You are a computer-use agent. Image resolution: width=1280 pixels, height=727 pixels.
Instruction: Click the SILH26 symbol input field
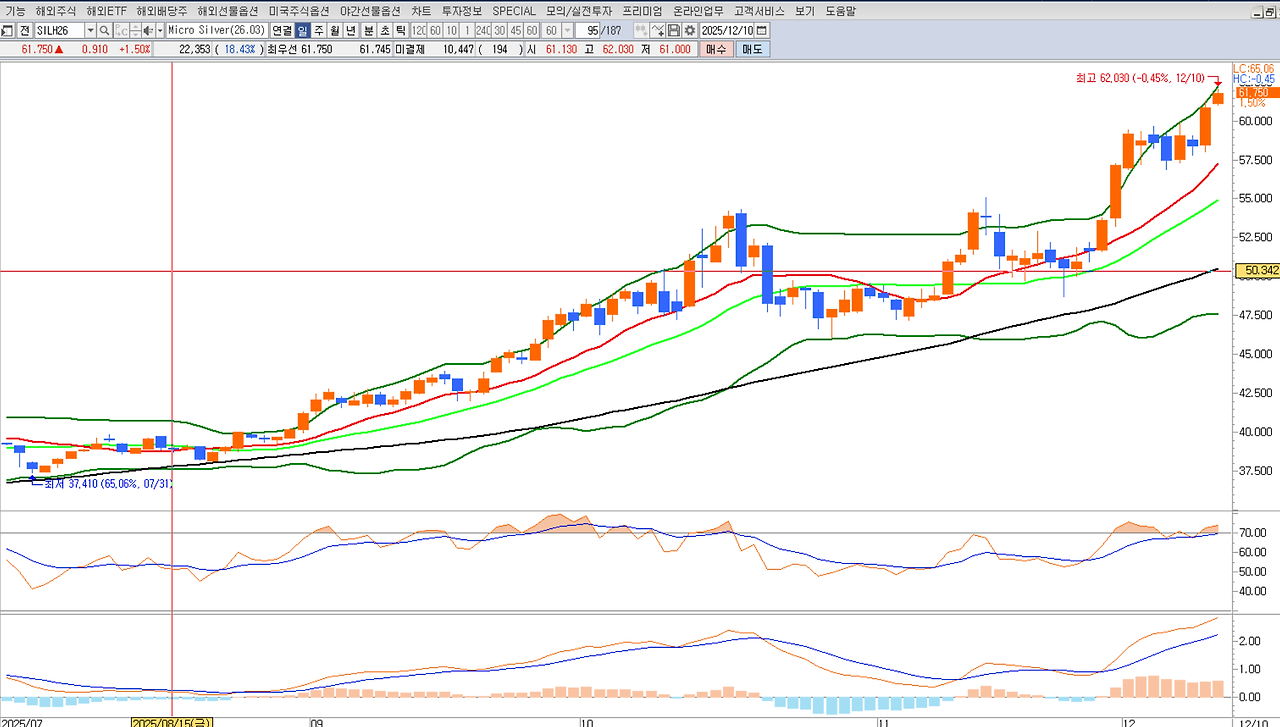tap(58, 30)
